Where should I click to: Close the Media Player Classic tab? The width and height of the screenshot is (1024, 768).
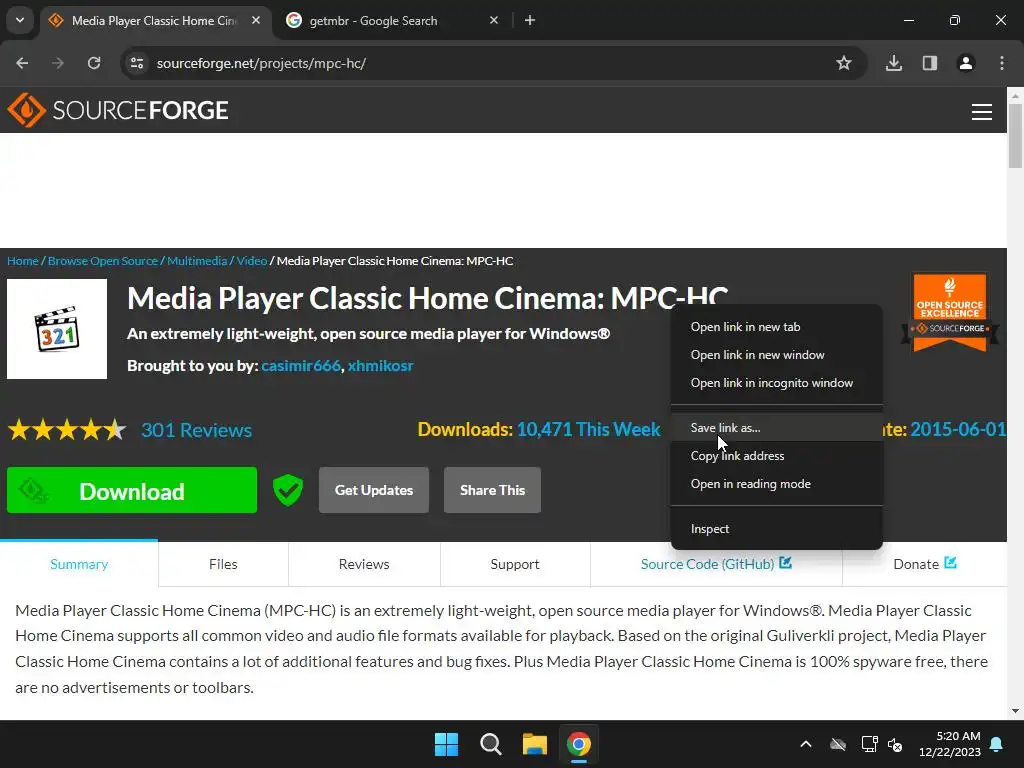click(x=256, y=20)
